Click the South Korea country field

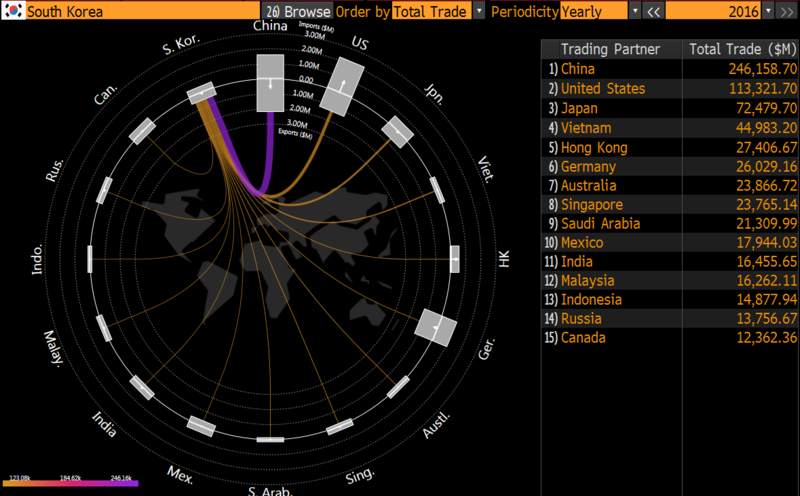point(142,11)
